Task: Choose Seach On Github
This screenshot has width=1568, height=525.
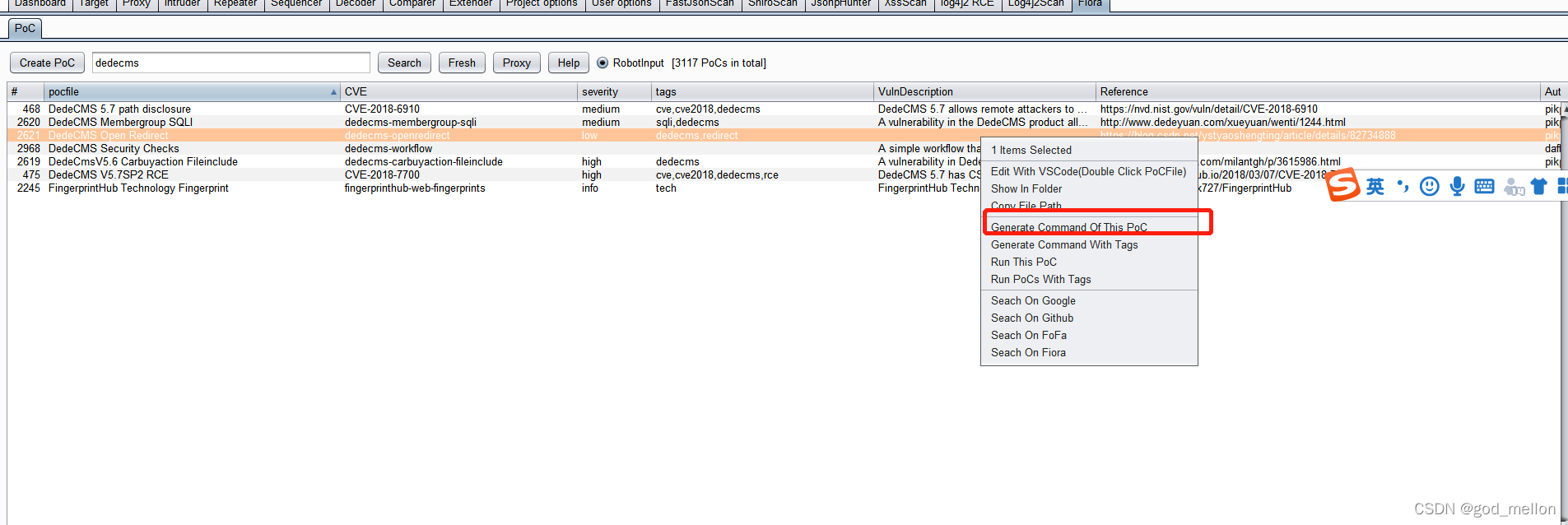Action: tap(1088, 318)
